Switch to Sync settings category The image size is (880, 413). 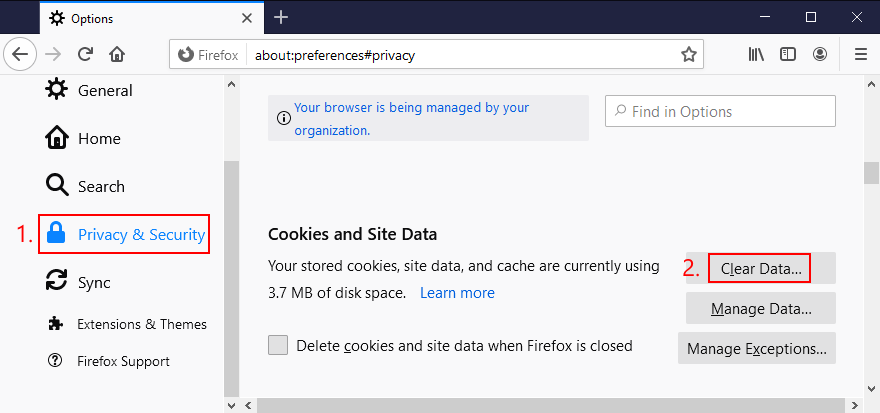click(x=93, y=282)
